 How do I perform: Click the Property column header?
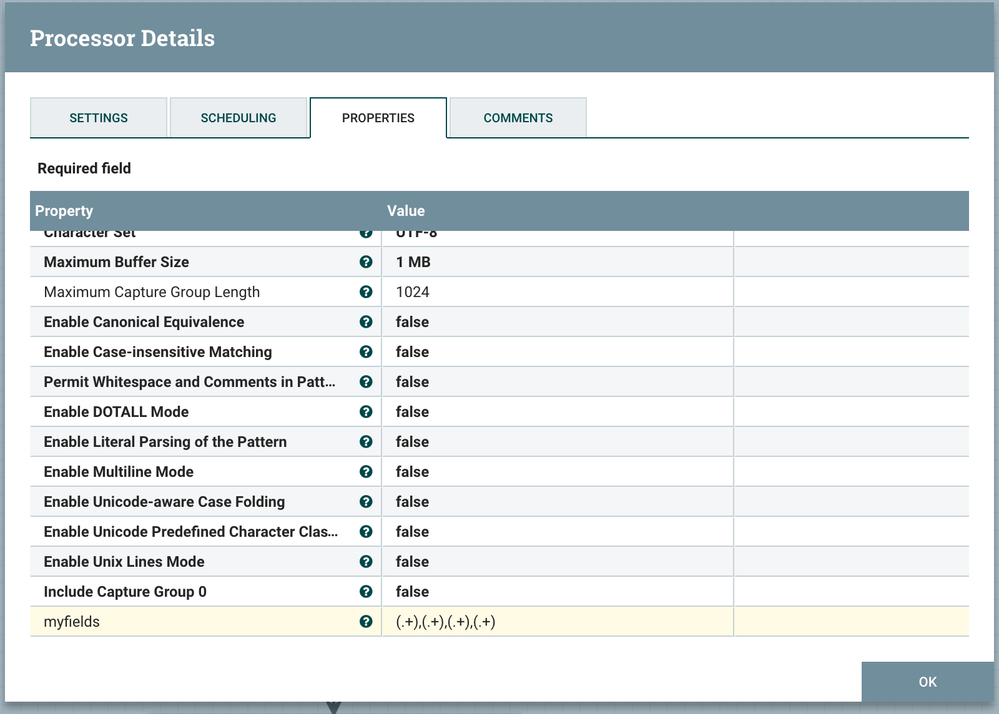64,211
